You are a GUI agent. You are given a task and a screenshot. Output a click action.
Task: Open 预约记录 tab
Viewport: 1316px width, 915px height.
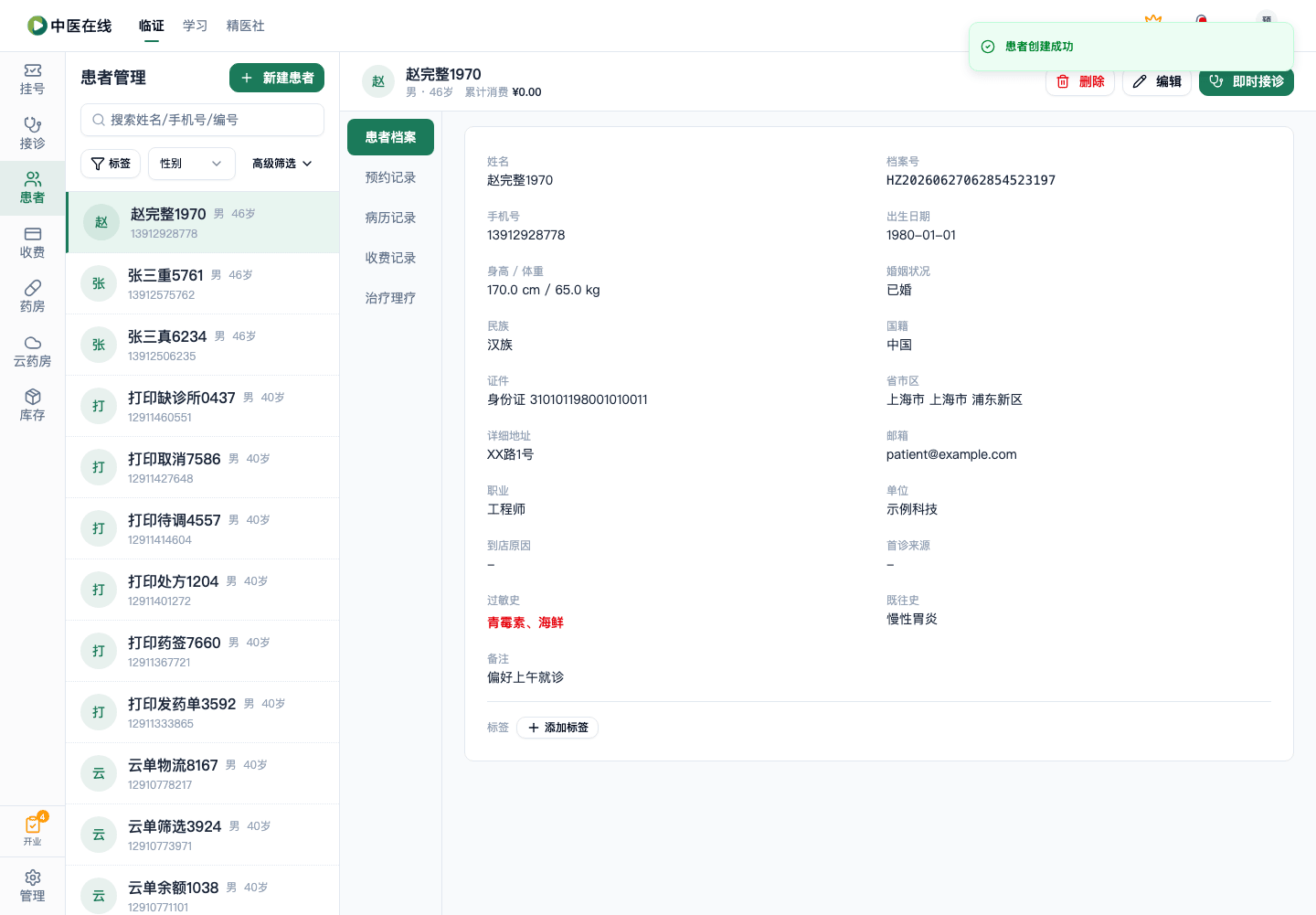point(390,177)
